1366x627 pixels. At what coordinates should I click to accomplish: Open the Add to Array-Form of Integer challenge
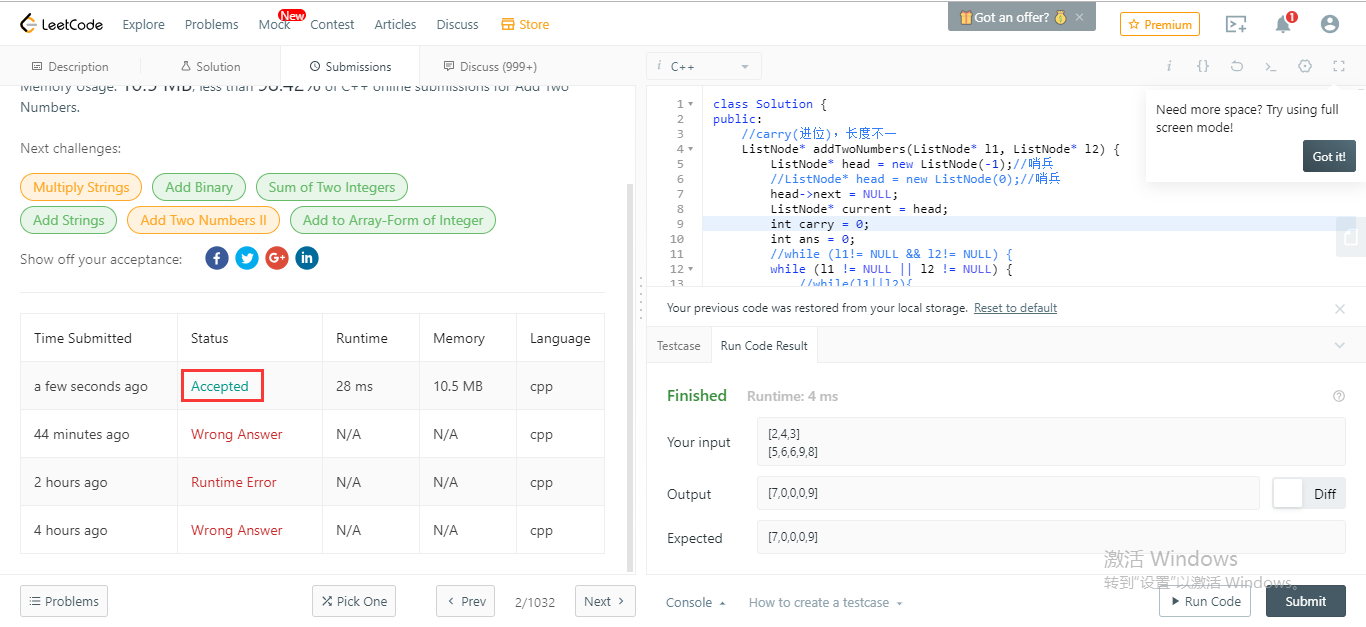pos(393,220)
